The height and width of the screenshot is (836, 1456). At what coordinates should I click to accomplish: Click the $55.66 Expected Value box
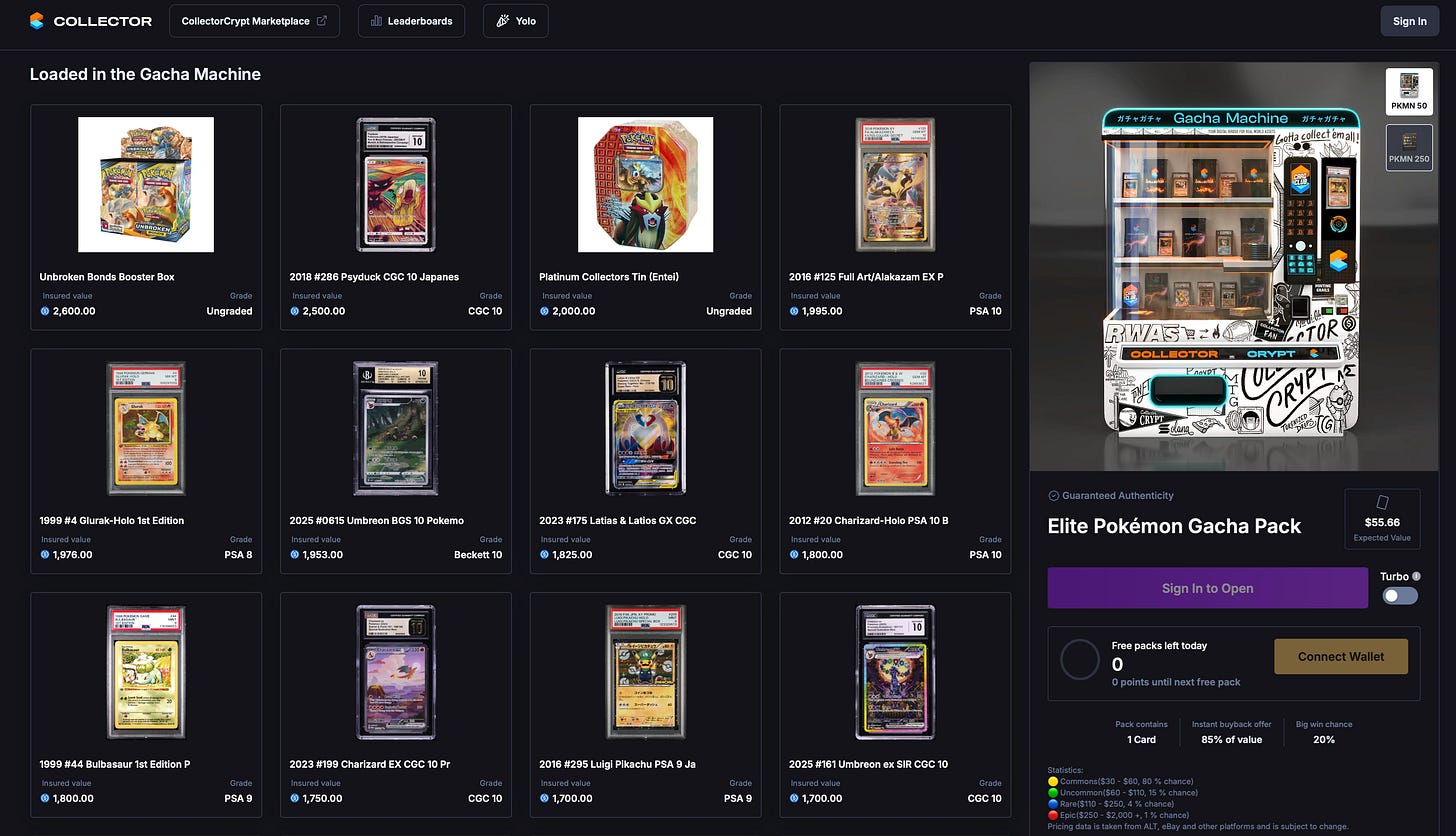1383,518
